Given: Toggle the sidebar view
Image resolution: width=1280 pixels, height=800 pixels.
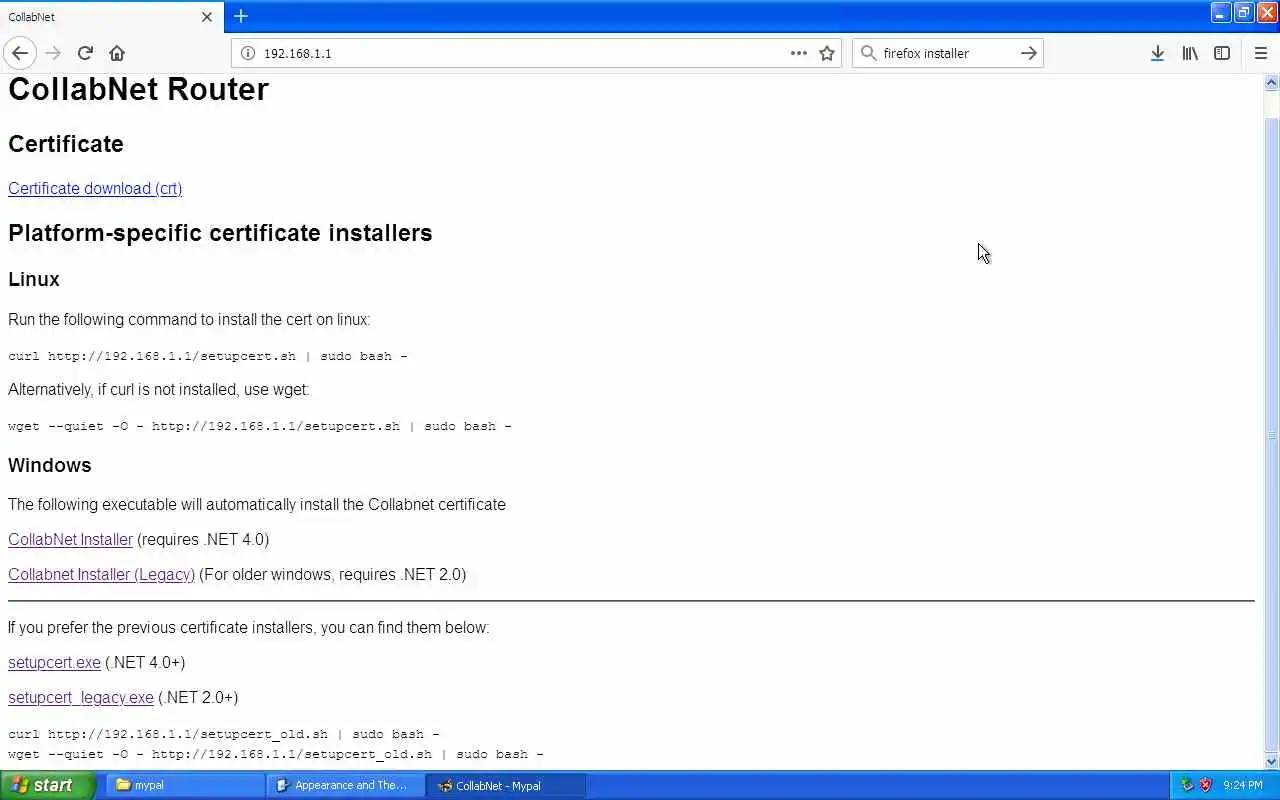Looking at the screenshot, I should pyautogui.click(x=1222, y=53).
